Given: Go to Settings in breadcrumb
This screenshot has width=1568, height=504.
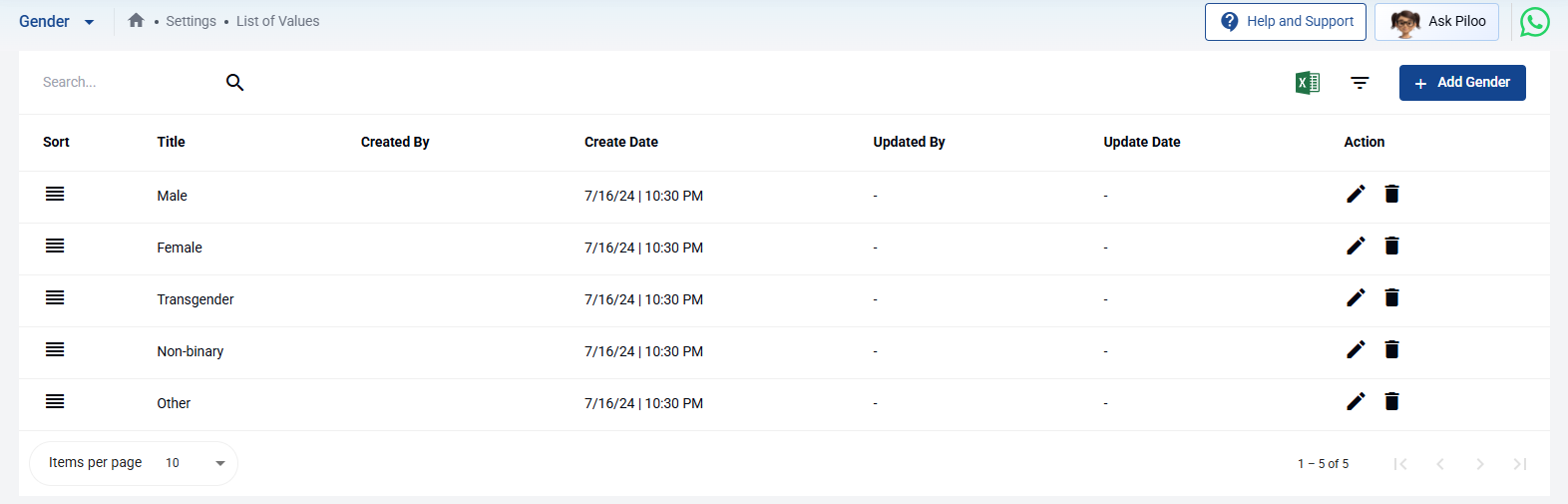Looking at the screenshot, I should tap(191, 21).
